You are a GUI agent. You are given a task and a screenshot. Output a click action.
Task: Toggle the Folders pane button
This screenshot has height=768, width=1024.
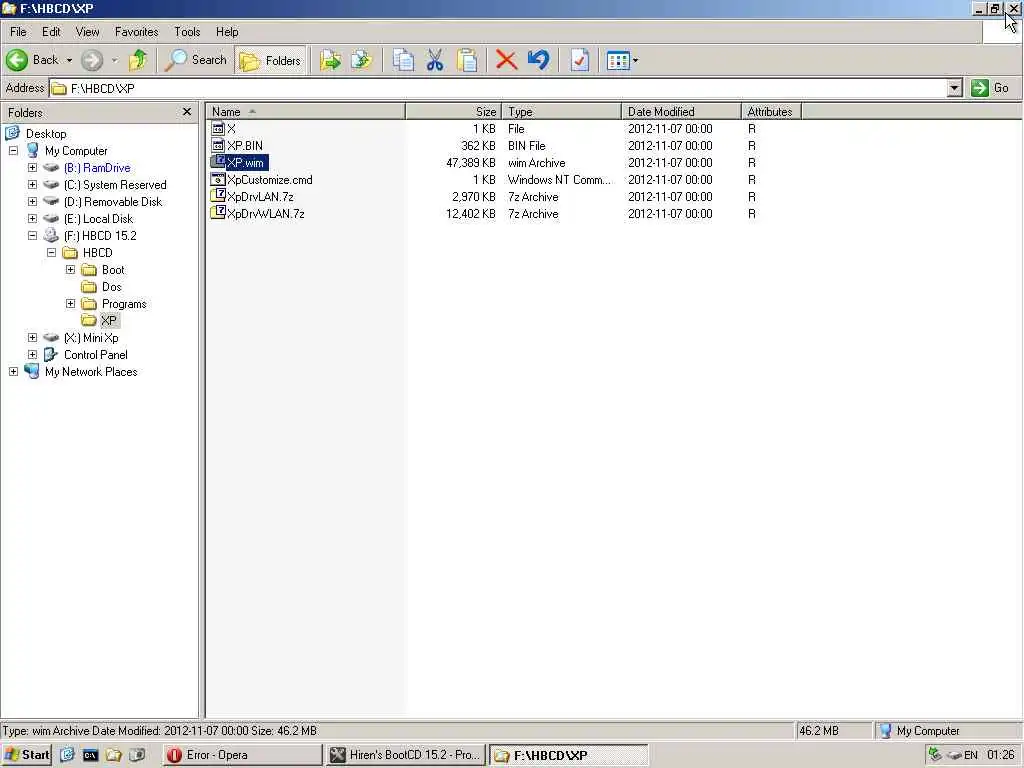[x=270, y=61]
